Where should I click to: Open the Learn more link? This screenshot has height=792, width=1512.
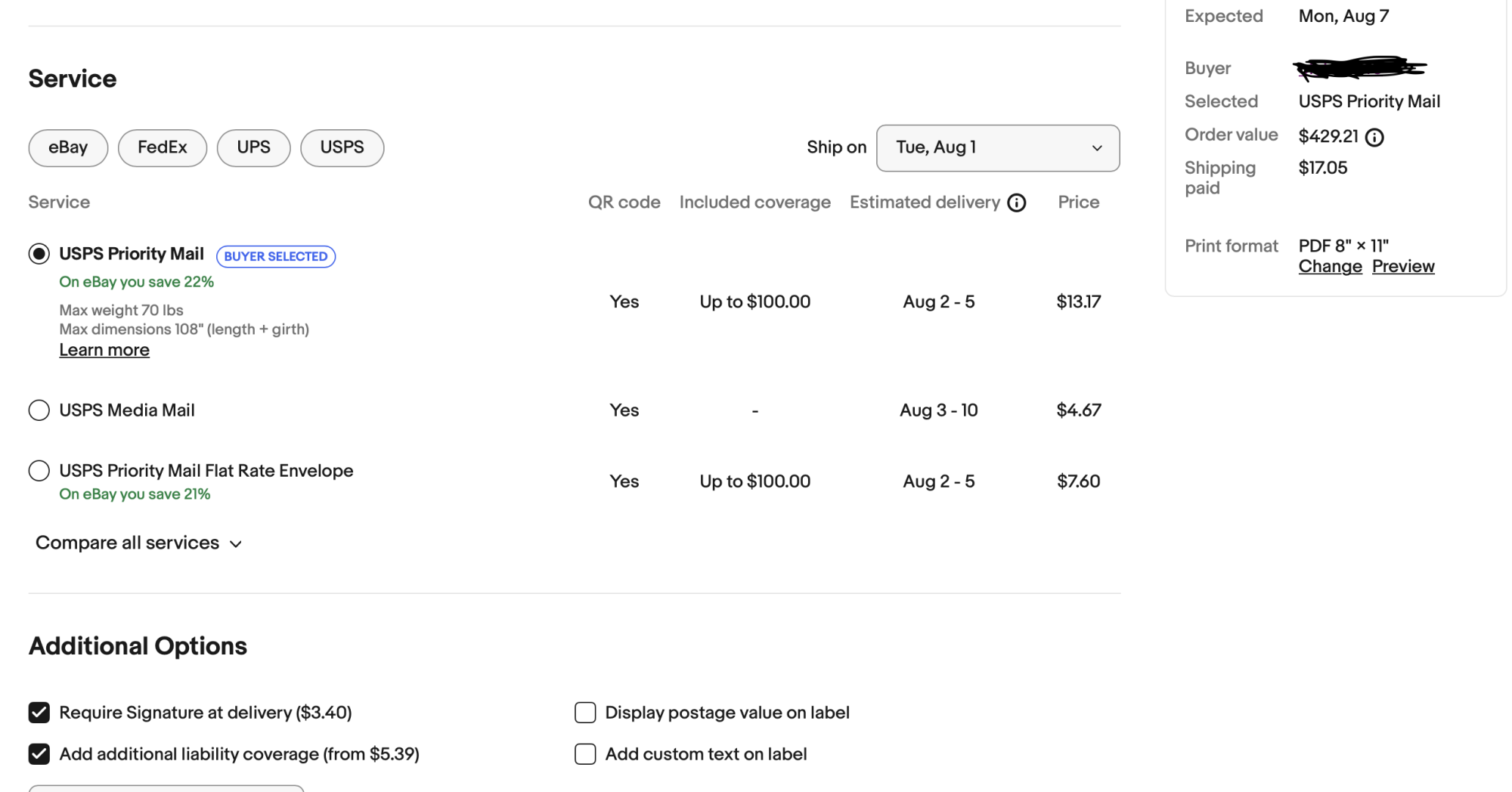tap(104, 351)
